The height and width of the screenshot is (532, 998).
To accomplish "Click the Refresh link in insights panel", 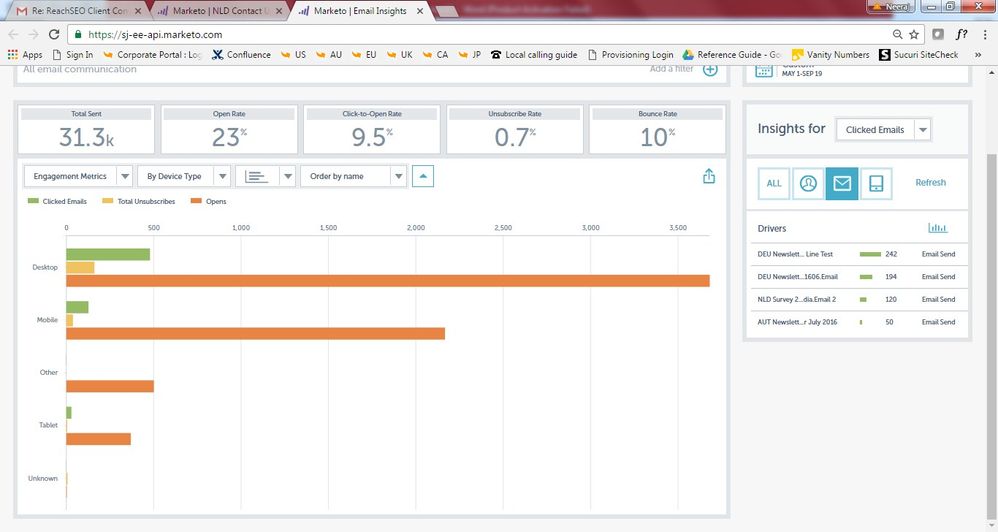I will [x=930, y=183].
